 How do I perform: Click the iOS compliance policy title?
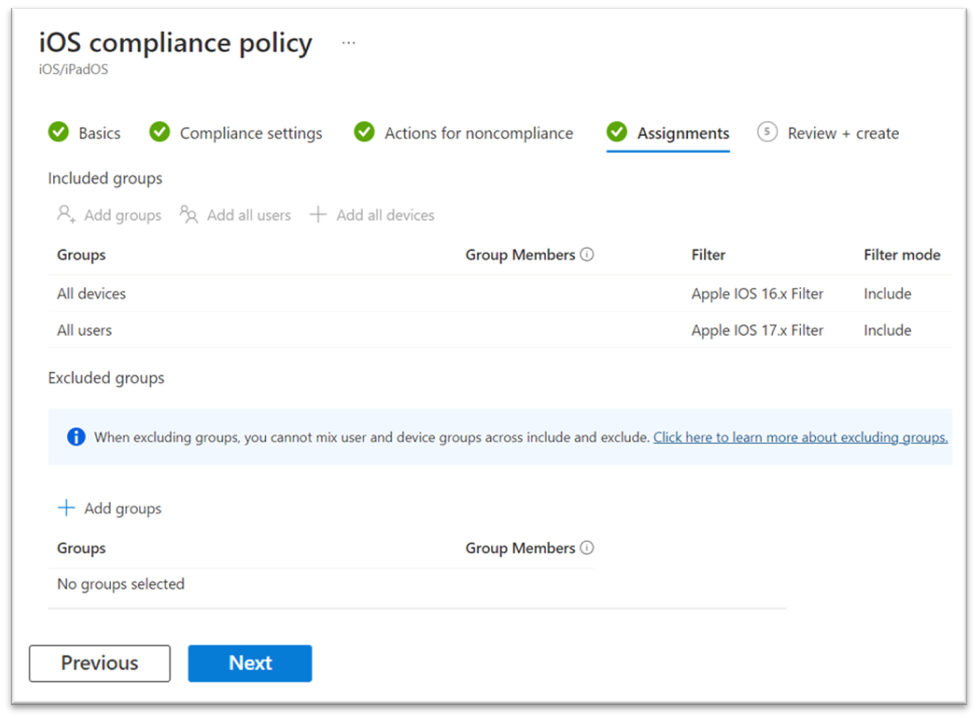tap(175, 44)
